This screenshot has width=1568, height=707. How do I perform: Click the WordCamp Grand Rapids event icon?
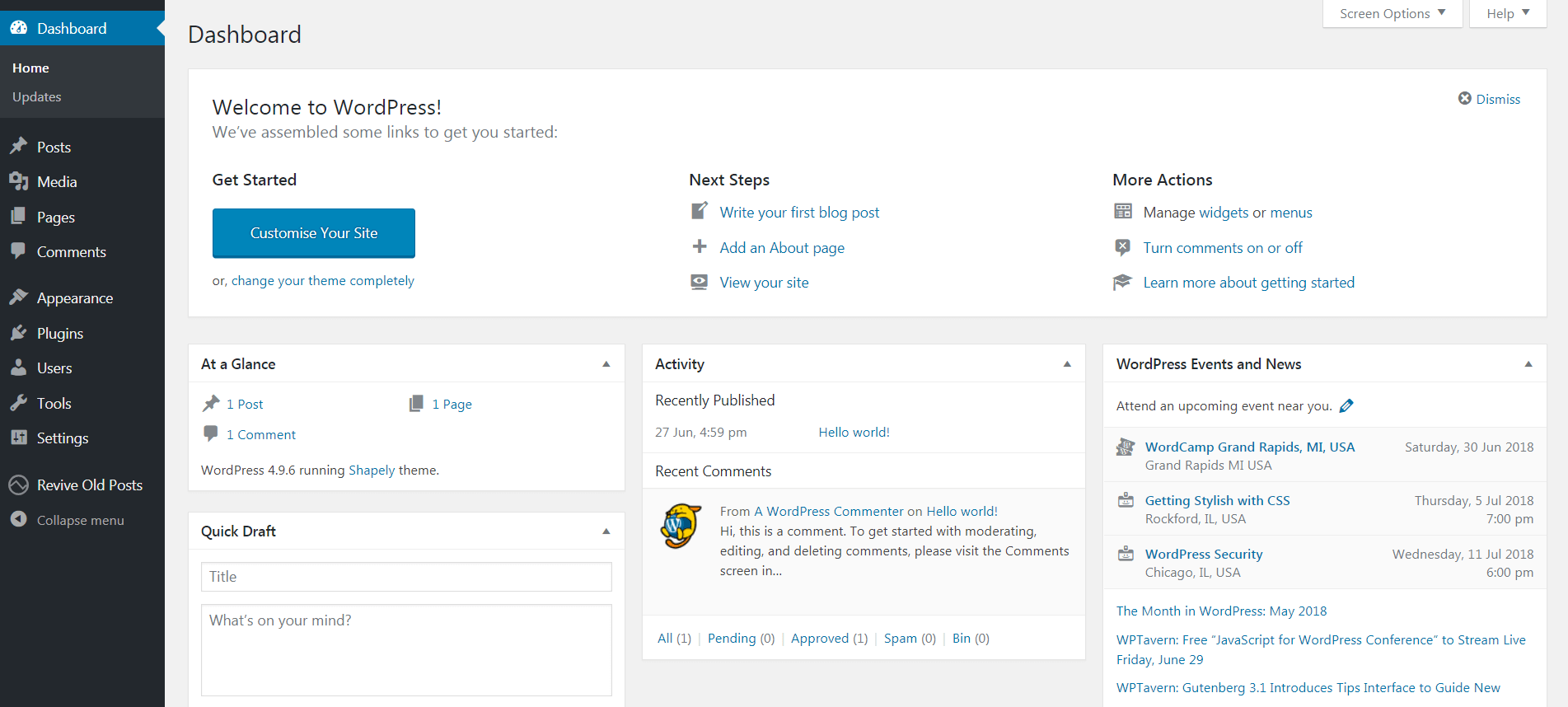1126,447
